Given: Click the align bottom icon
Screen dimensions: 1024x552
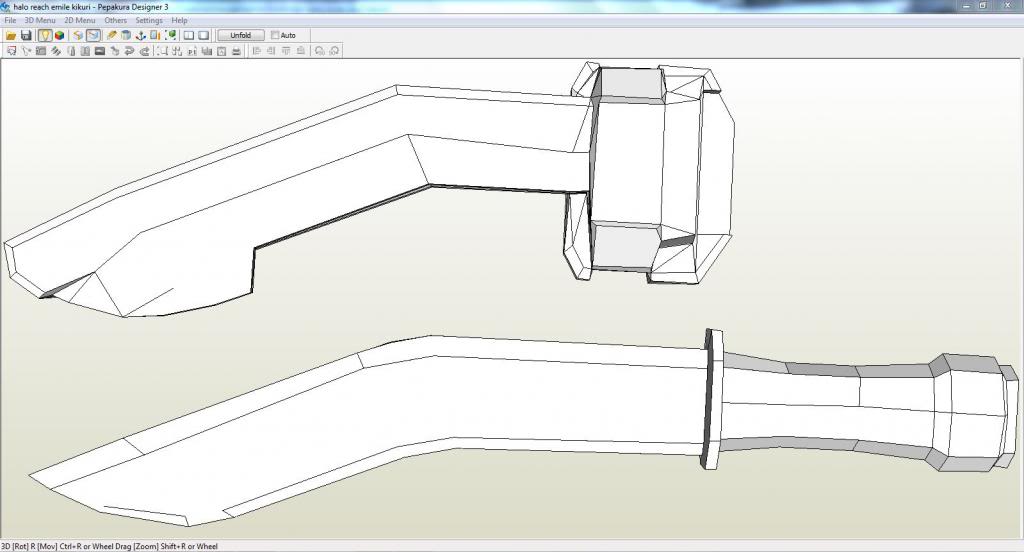Looking at the screenshot, I should click(300, 51).
